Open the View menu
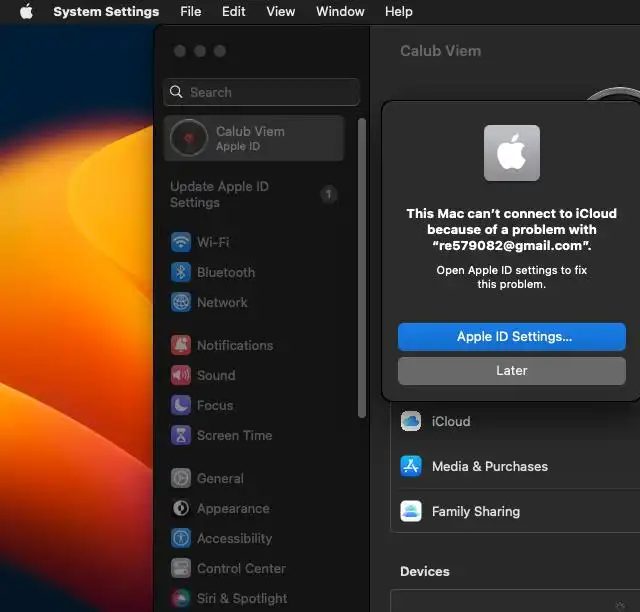The height and width of the screenshot is (612, 640). [280, 11]
